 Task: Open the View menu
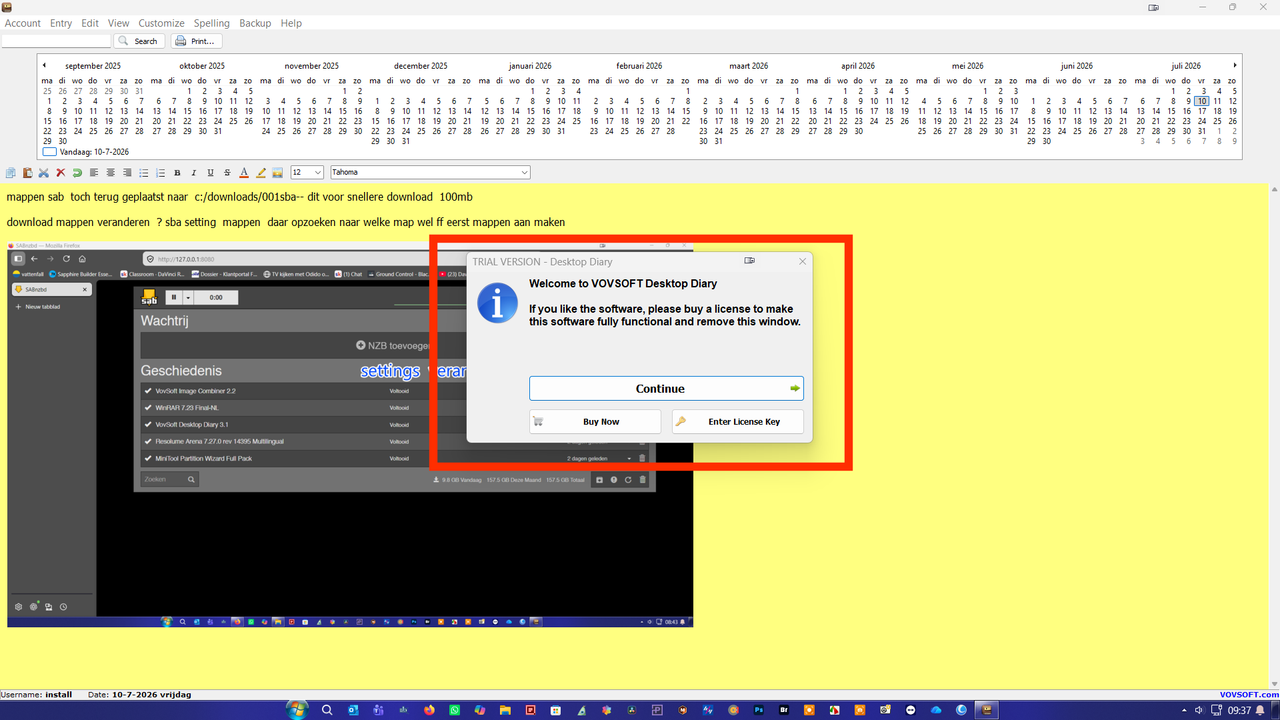tap(118, 23)
